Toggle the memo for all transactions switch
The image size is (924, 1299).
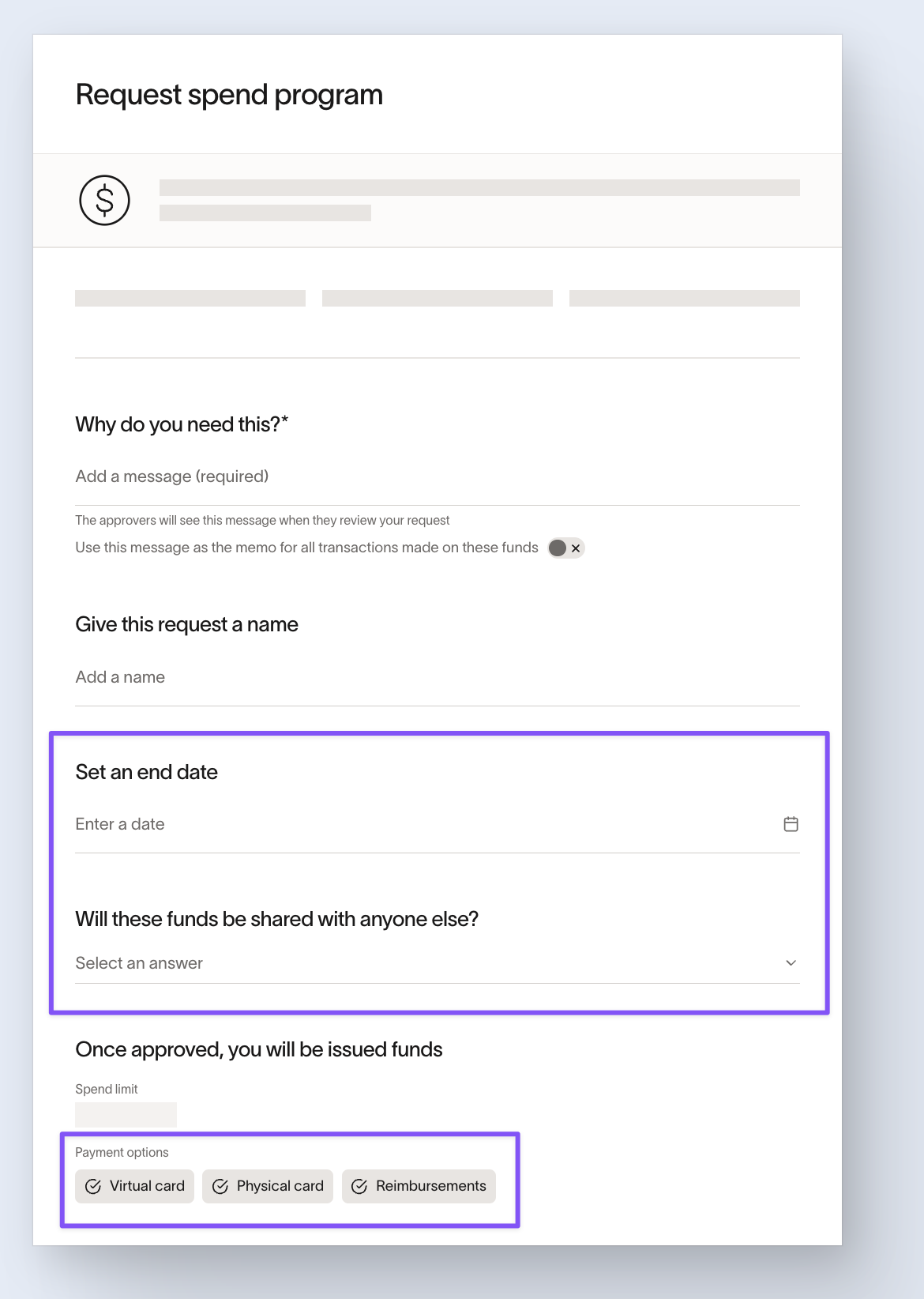(x=566, y=548)
